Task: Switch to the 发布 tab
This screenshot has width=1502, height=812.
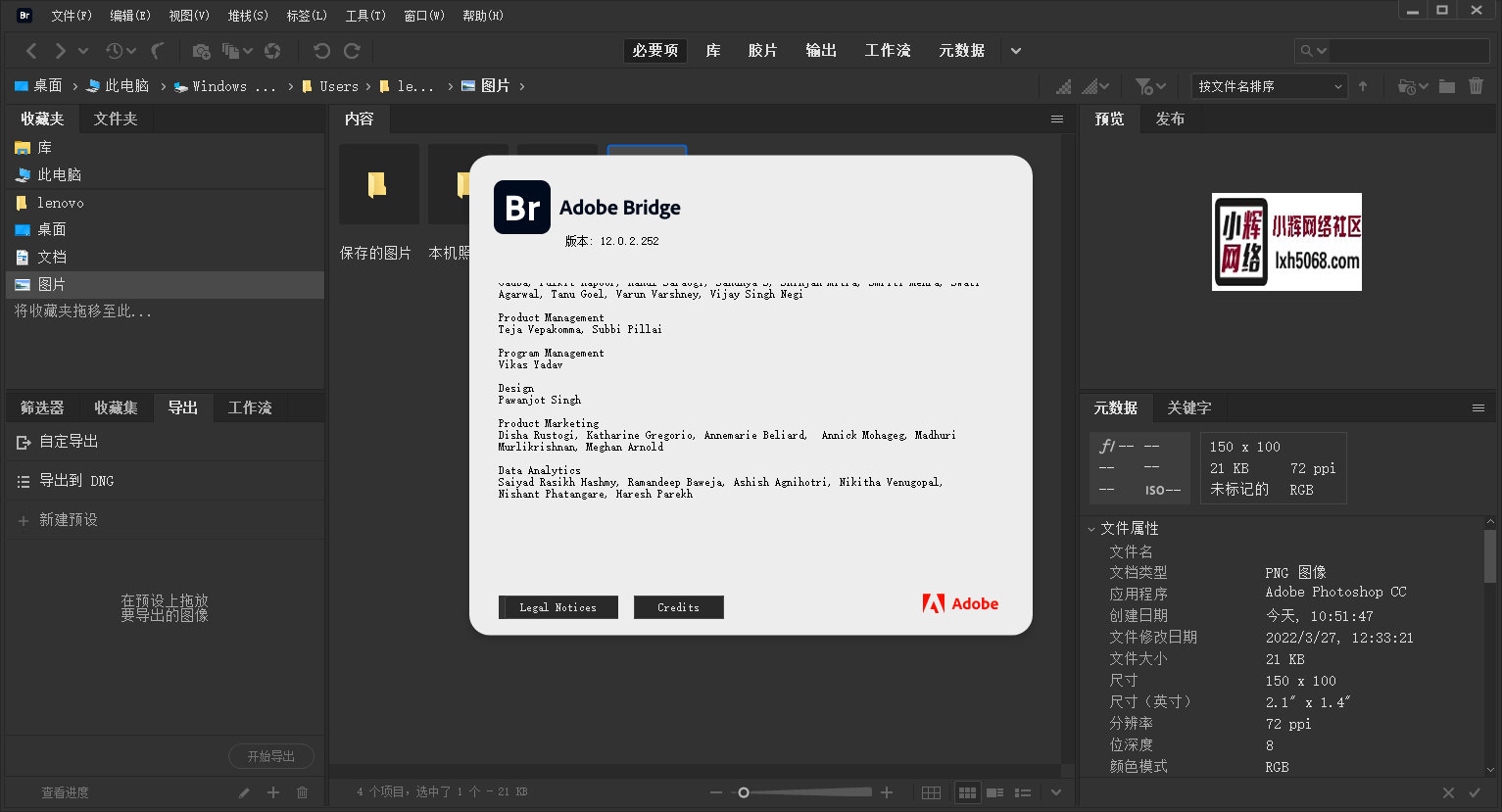Action: click(x=1170, y=119)
